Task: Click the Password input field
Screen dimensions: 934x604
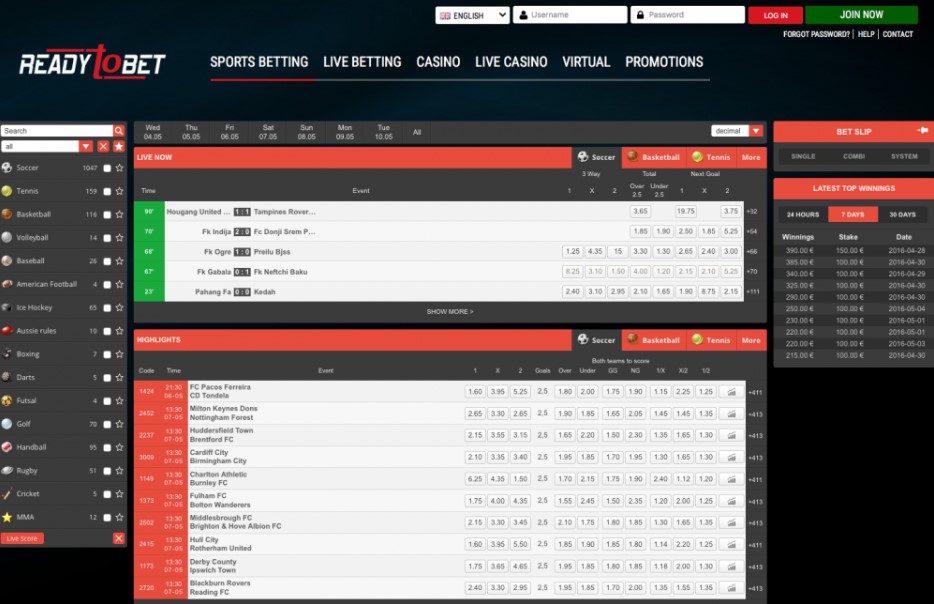Action: (x=687, y=15)
